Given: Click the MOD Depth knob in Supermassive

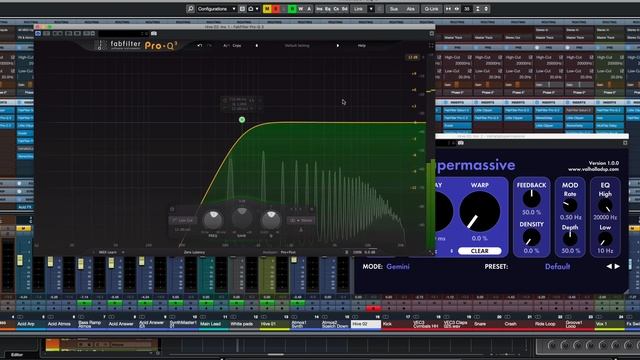Looking at the screenshot, I should point(570,238).
